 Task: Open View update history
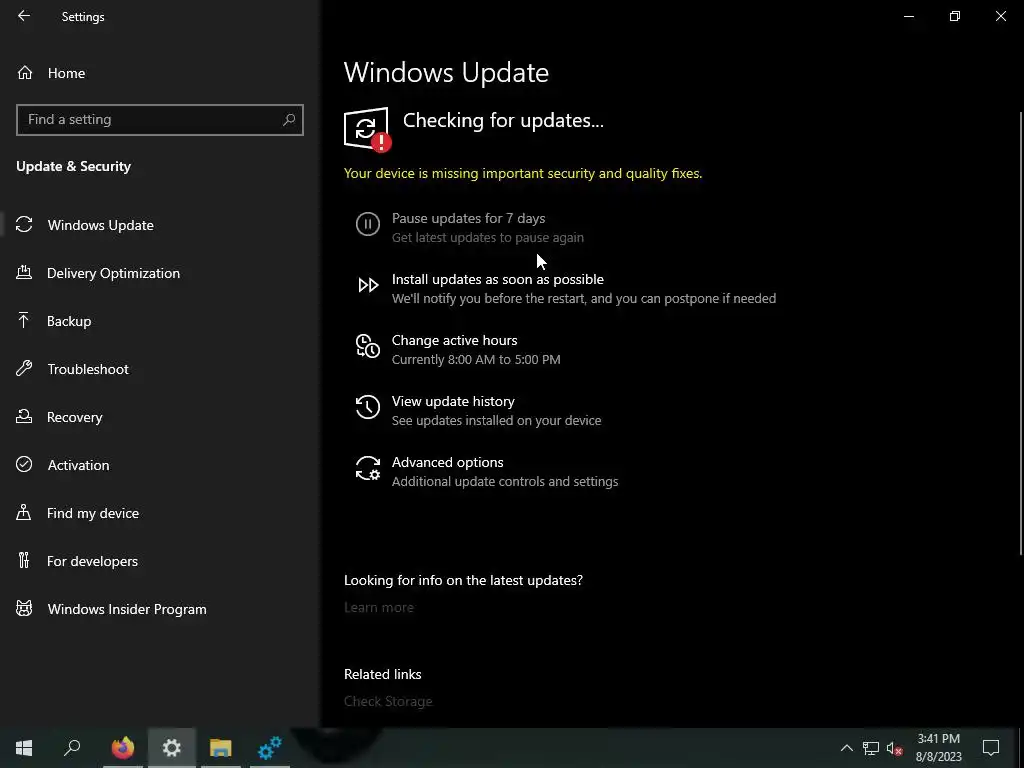coord(453,401)
